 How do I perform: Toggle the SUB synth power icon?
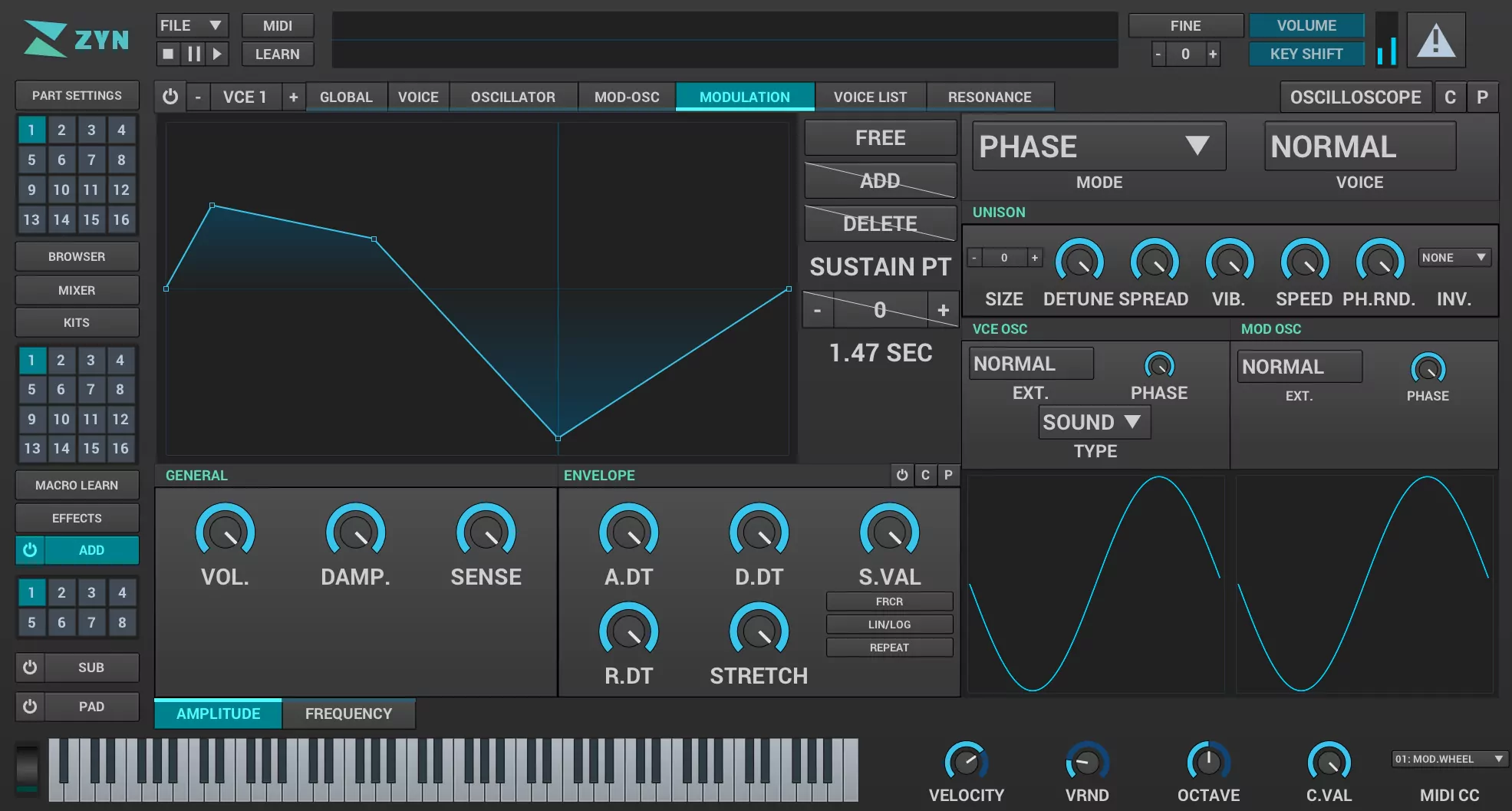point(30,668)
